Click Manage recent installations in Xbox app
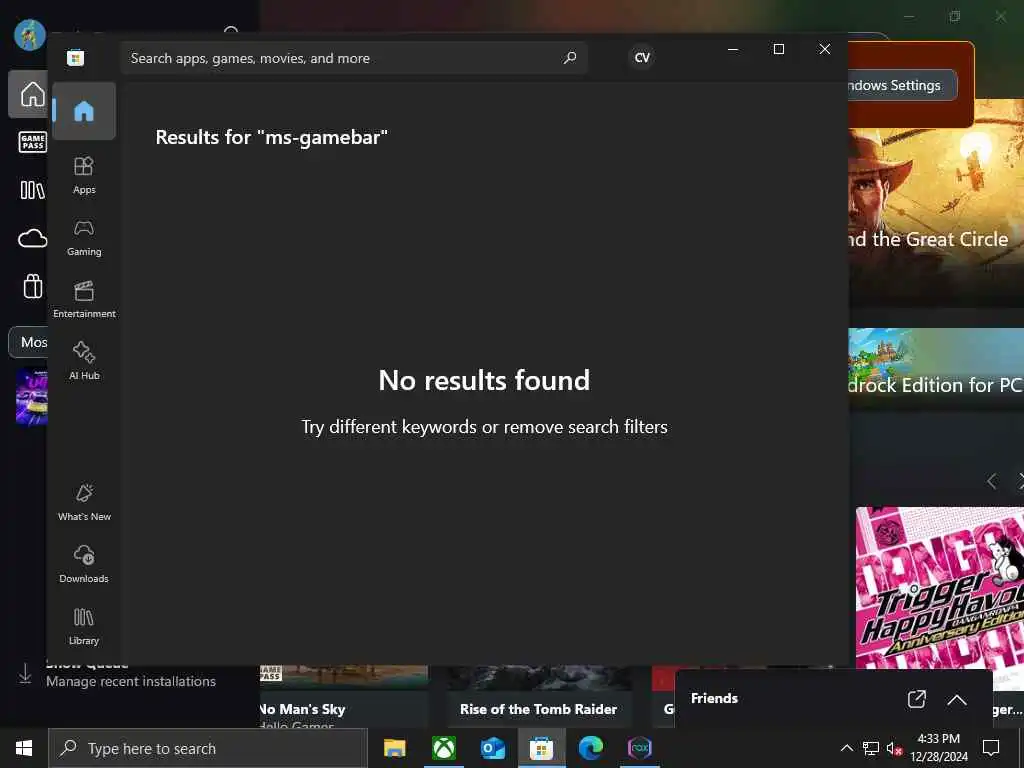Screen dimensions: 1024x768 tap(131, 681)
